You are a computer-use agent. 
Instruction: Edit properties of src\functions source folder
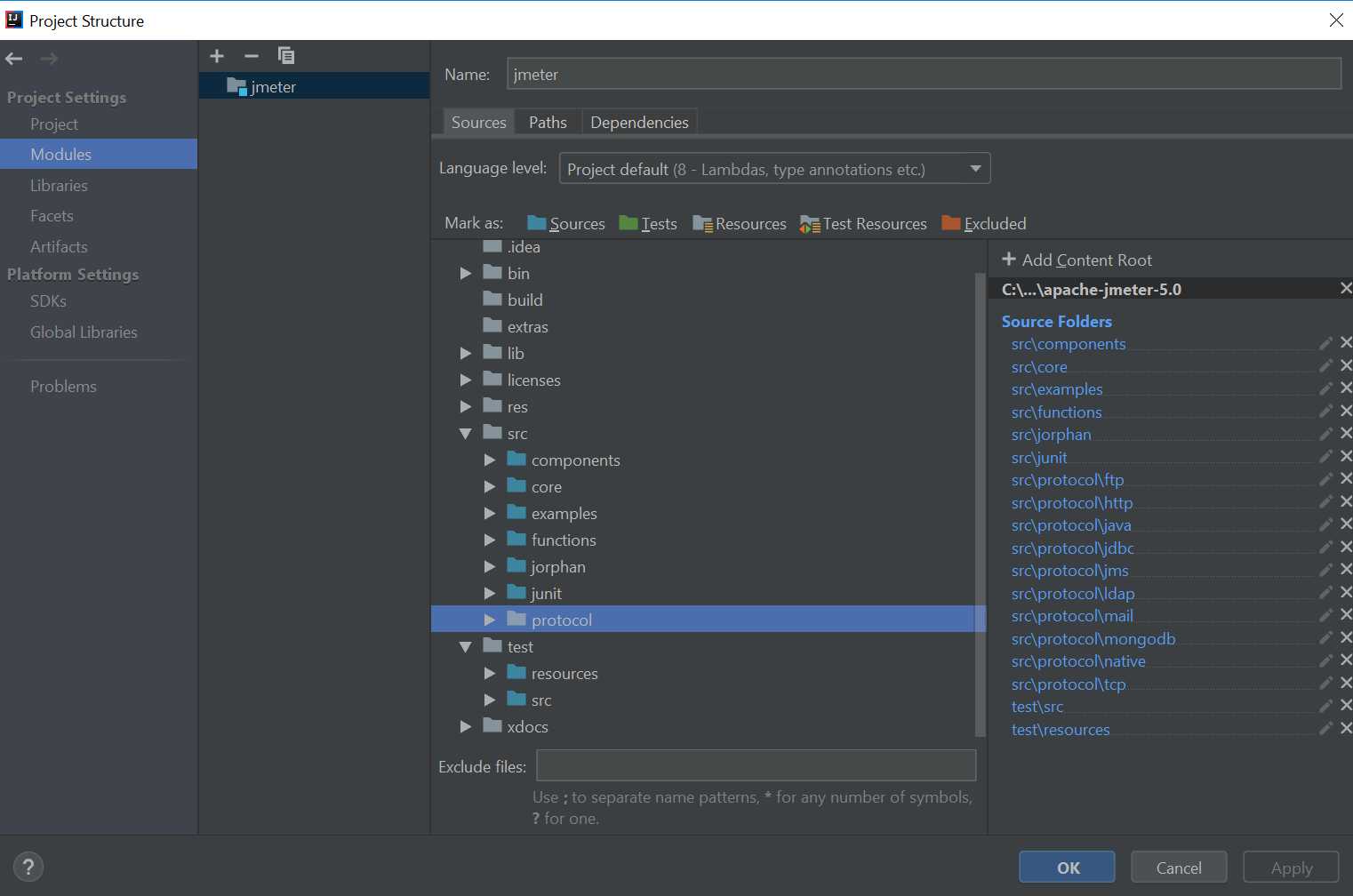(x=1325, y=412)
